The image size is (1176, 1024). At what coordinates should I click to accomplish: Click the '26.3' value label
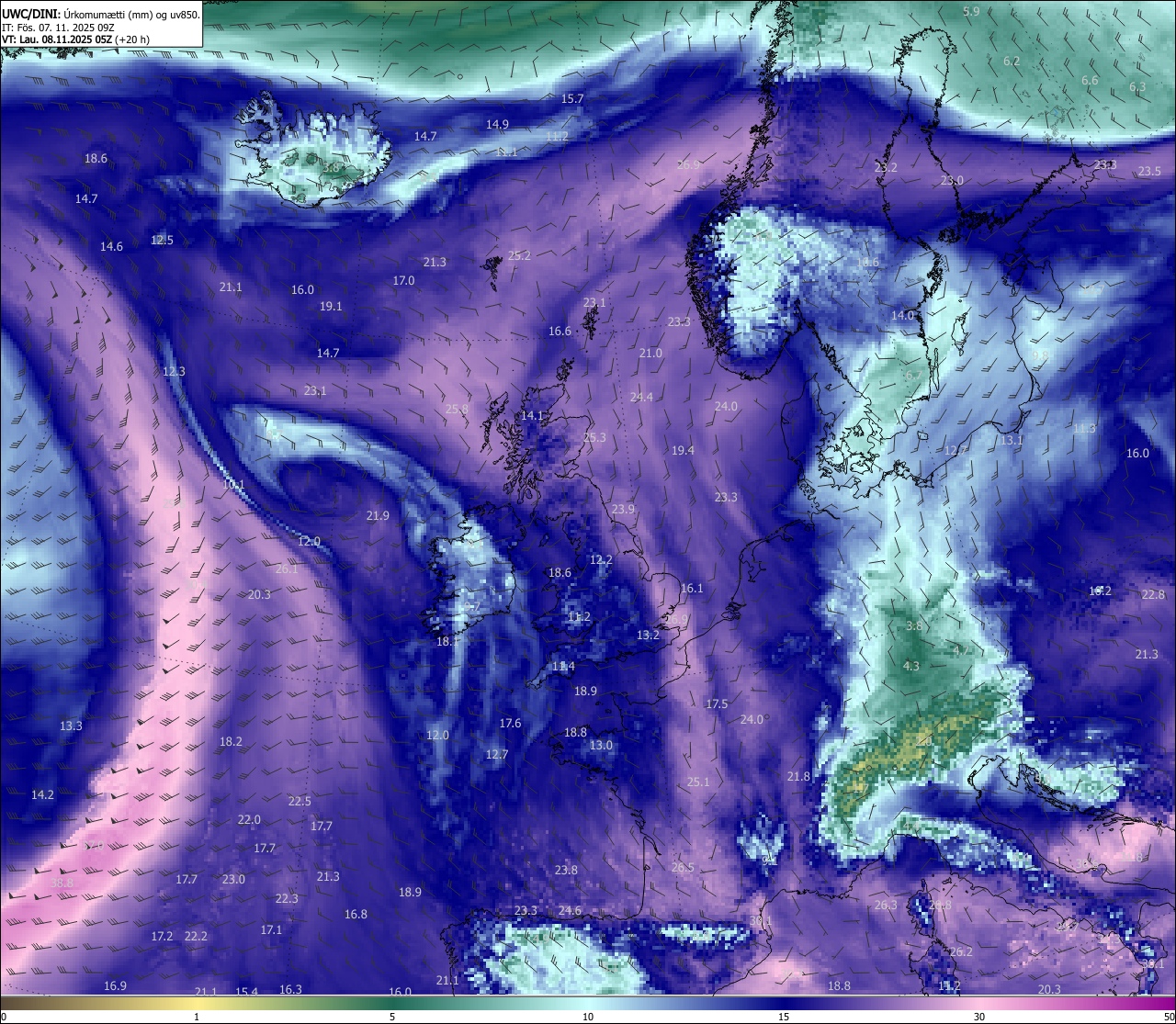point(885,905)
